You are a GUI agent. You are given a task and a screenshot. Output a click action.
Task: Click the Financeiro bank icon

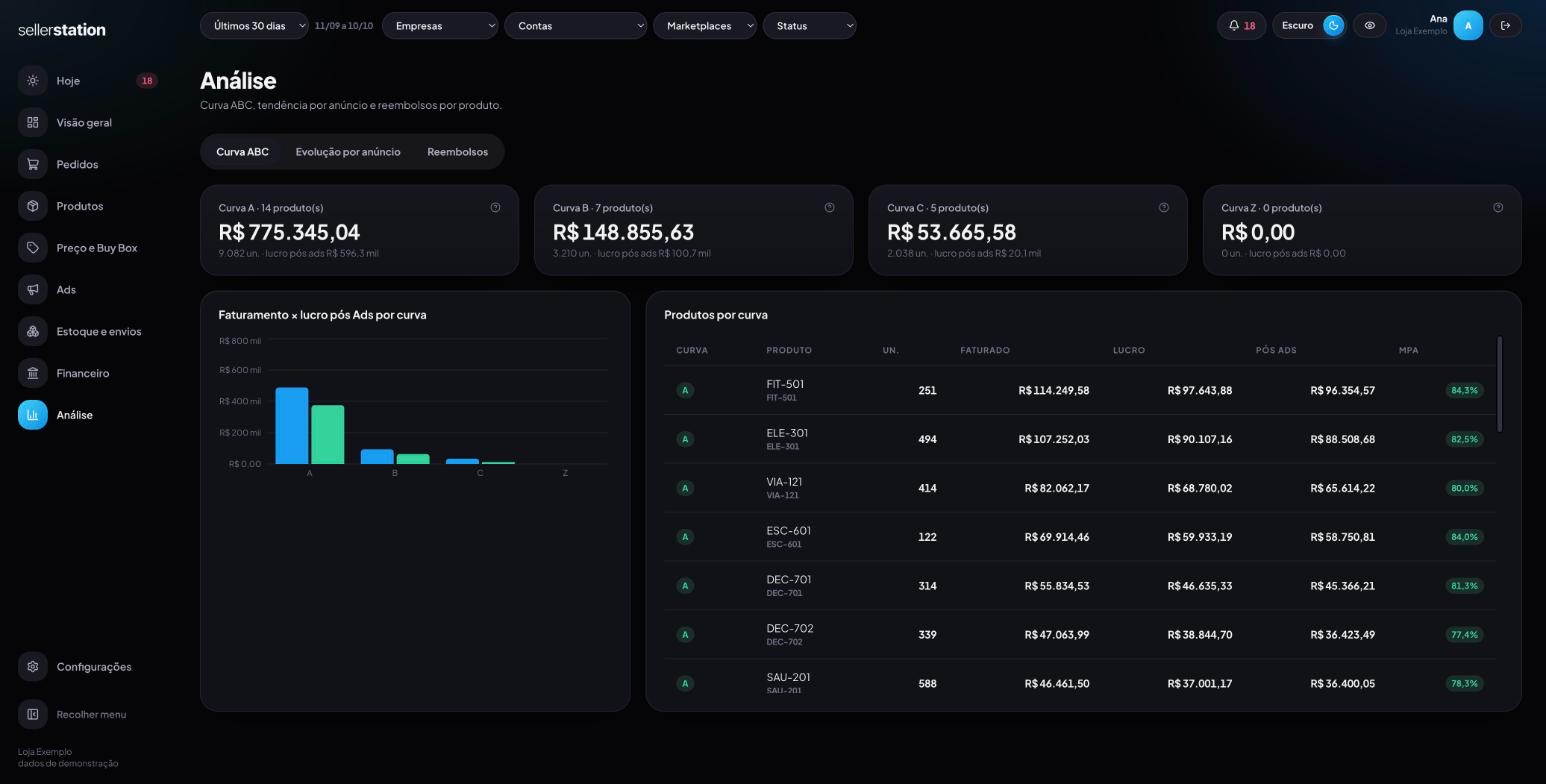pos(33,373)
